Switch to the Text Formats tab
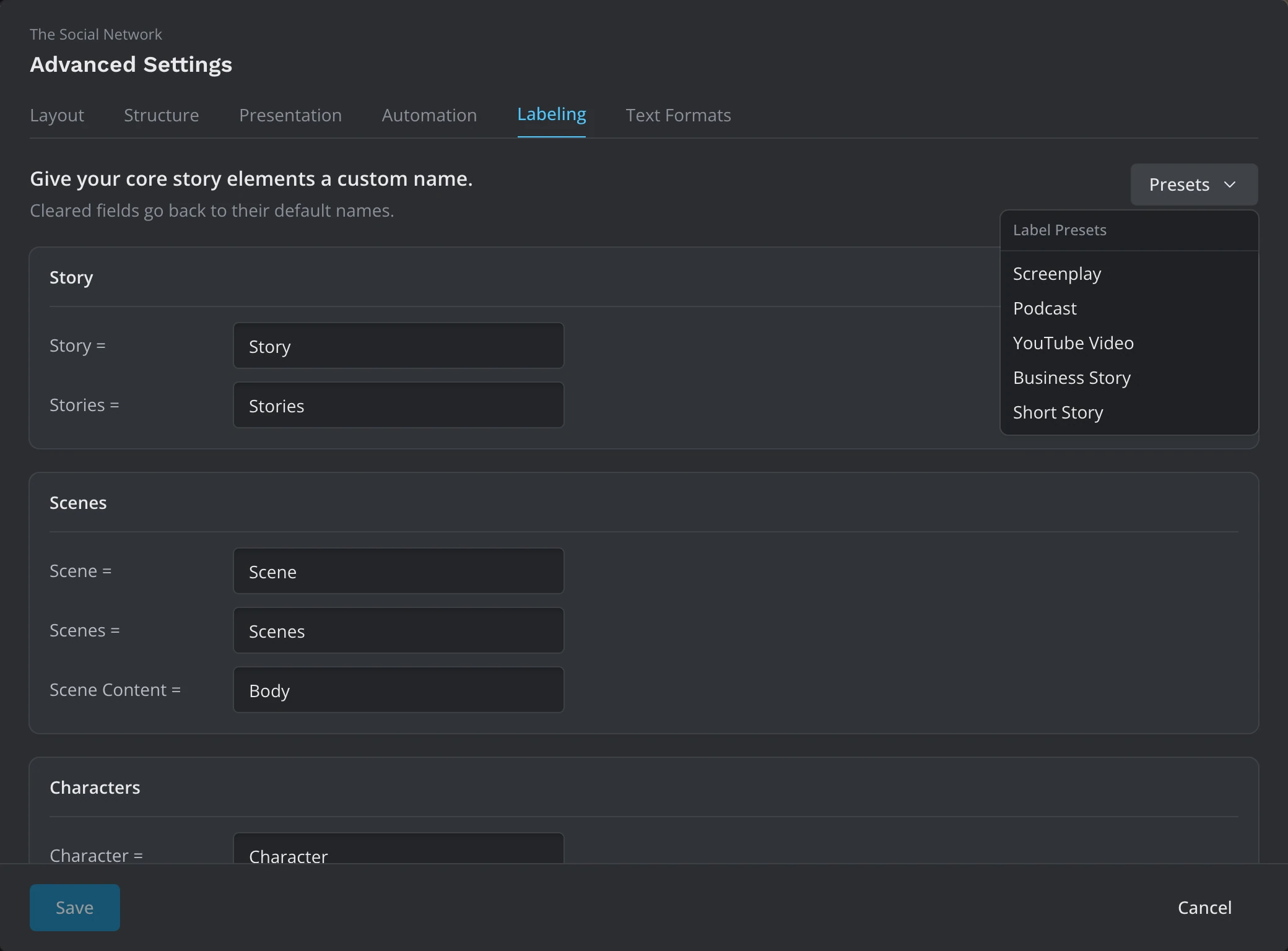1288x951 pixels. (678, 115)
